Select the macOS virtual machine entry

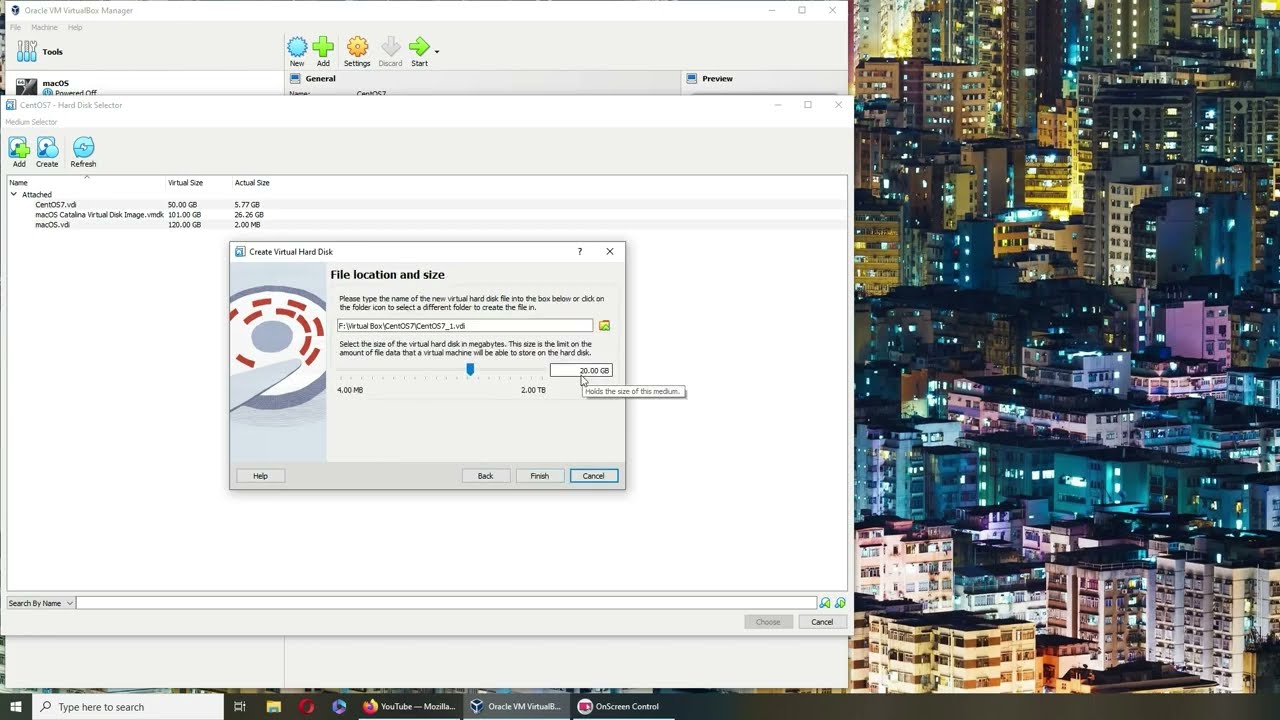click(145, 87)
